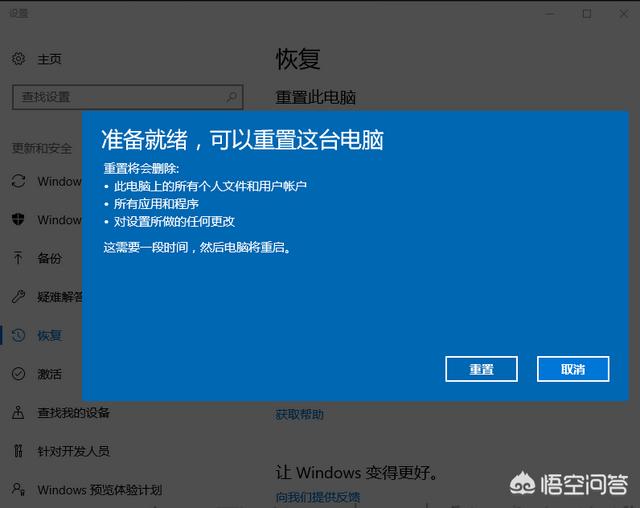This screenshot has height=508, width=640.
Task: Open the 针对开发人员 sidebar entry
Action: coord(73,451)
